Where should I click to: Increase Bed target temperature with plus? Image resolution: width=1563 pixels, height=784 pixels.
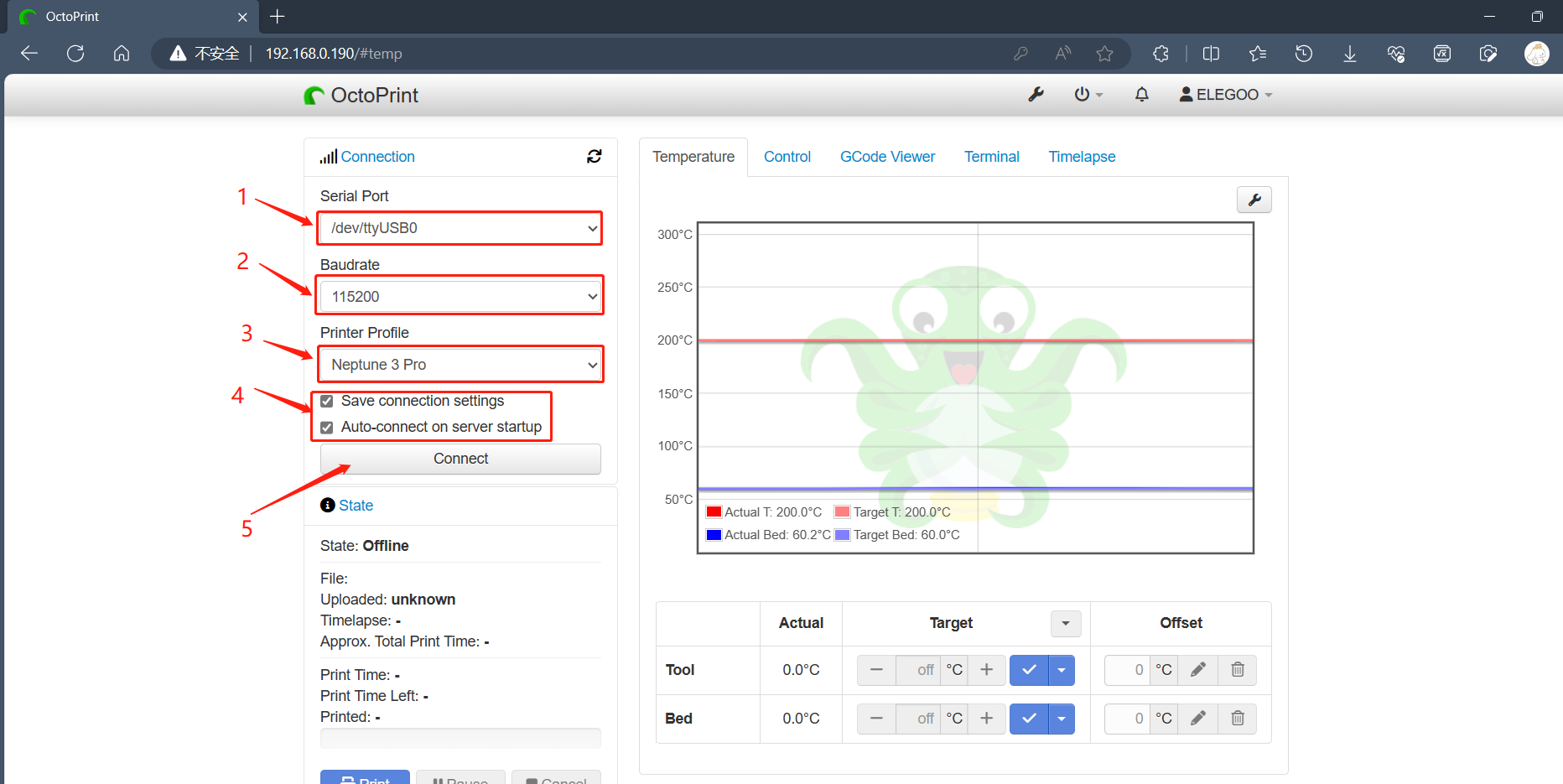pos(986,719)
